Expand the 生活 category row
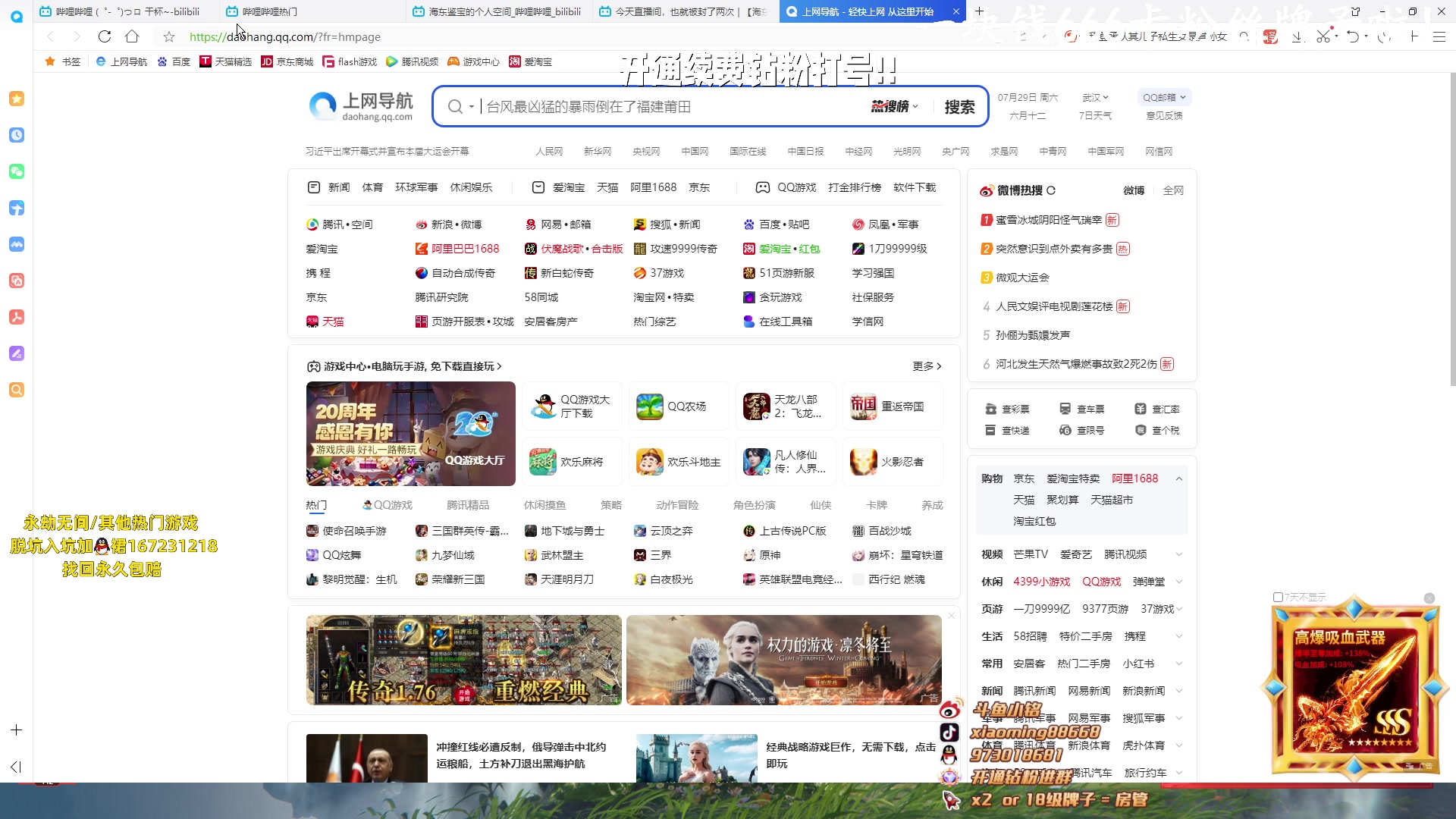The image size is (1456, 819). (1179, 636)
